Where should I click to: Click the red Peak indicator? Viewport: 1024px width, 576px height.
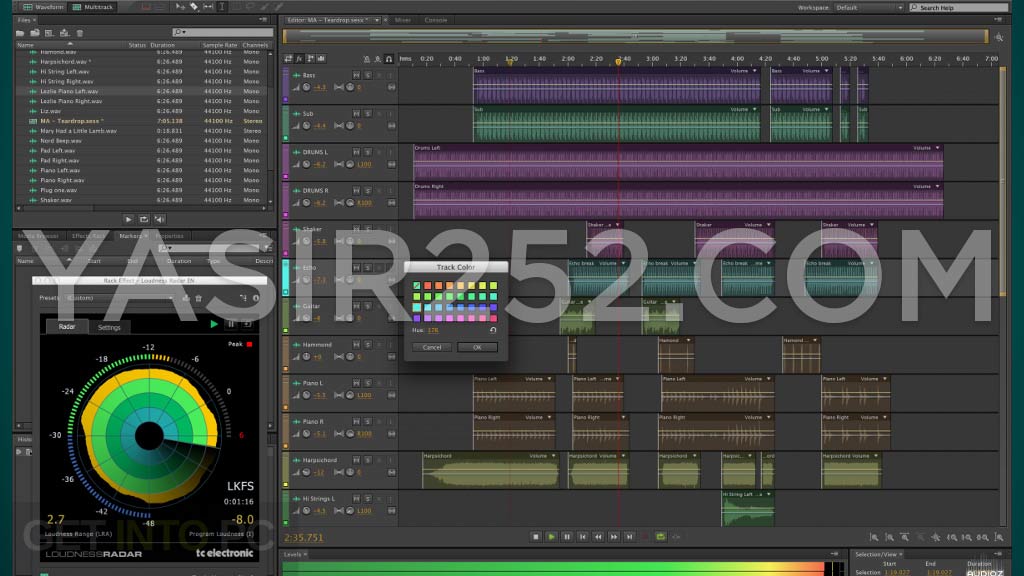(249, 344)
